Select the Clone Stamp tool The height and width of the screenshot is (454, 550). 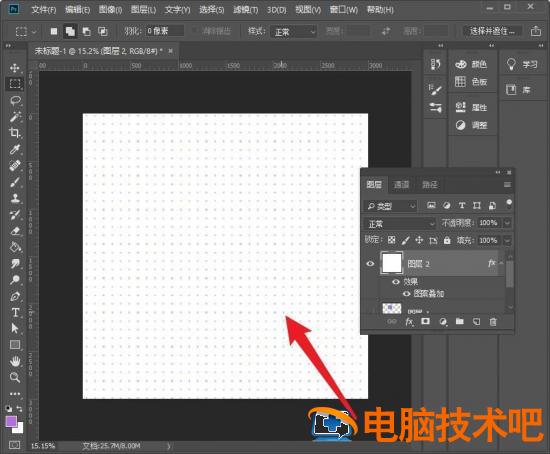[x=15, y=198]
